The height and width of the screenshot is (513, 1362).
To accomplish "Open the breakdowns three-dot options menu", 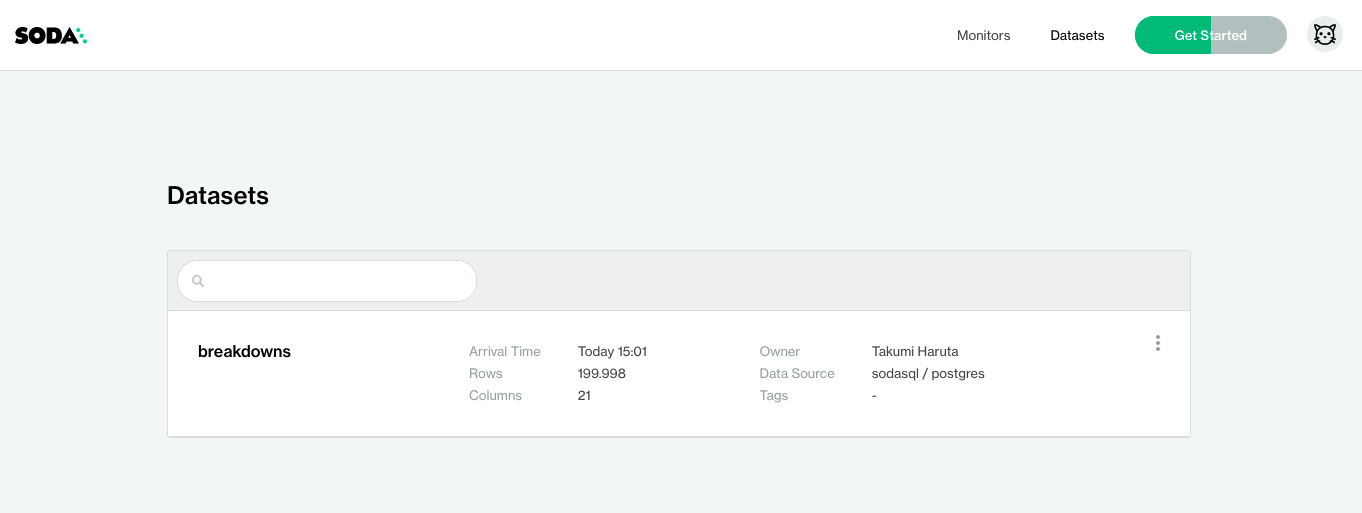I will (x=1157, y=343).
